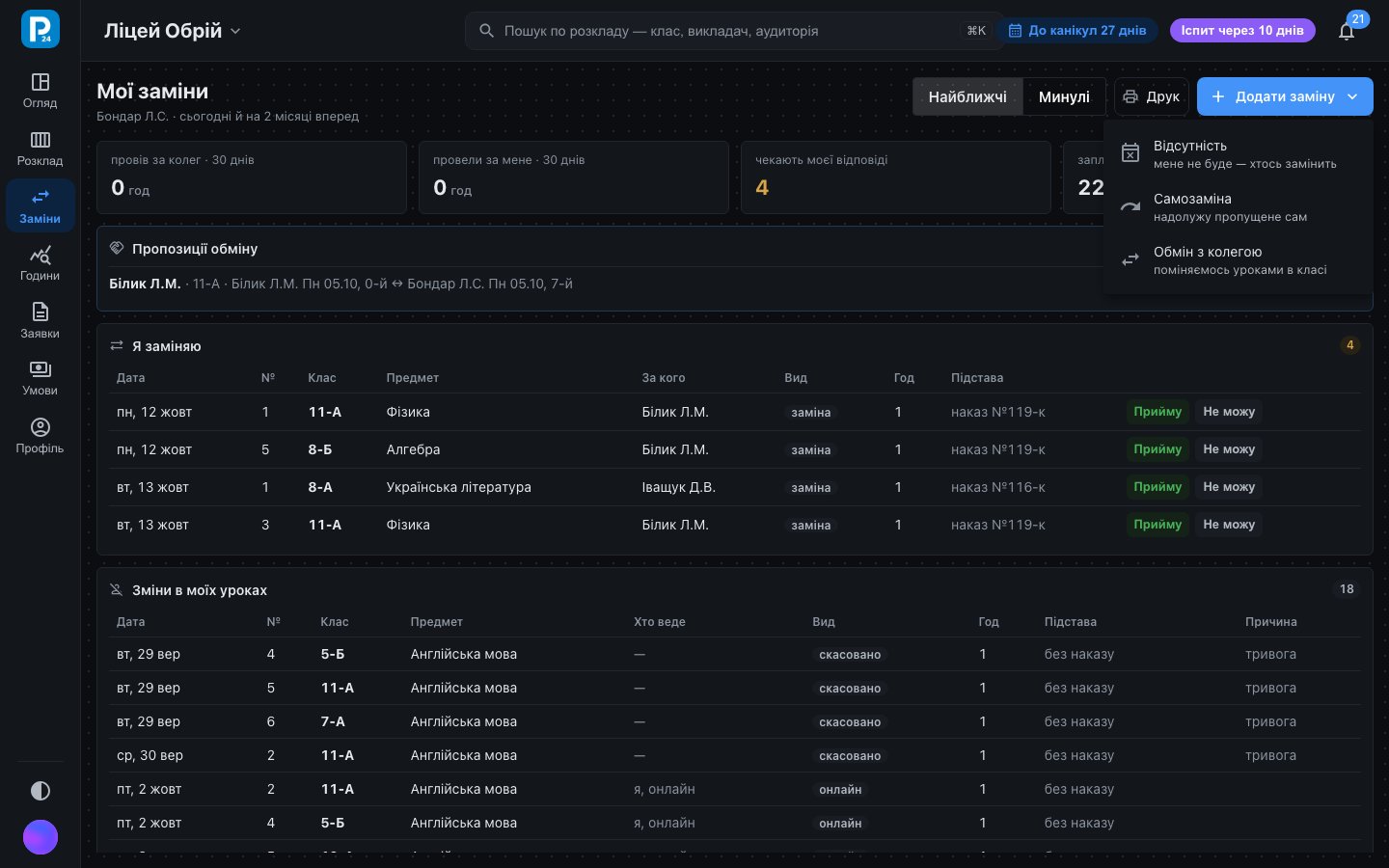Switch to the Минулі tab
Image resolution: width=1389 pixels, height=868 pixels.
pyautogui.click(x=1064, y=96)
